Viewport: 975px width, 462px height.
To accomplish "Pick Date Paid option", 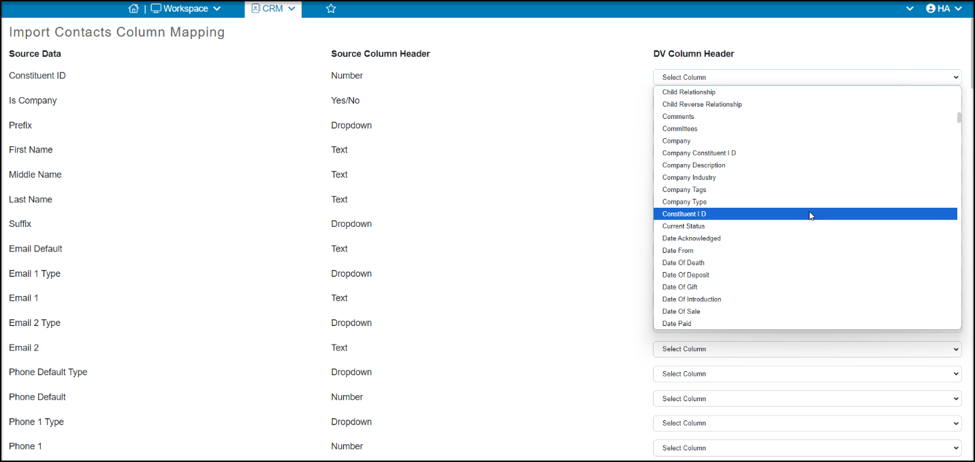I will (x=805, y=324).
